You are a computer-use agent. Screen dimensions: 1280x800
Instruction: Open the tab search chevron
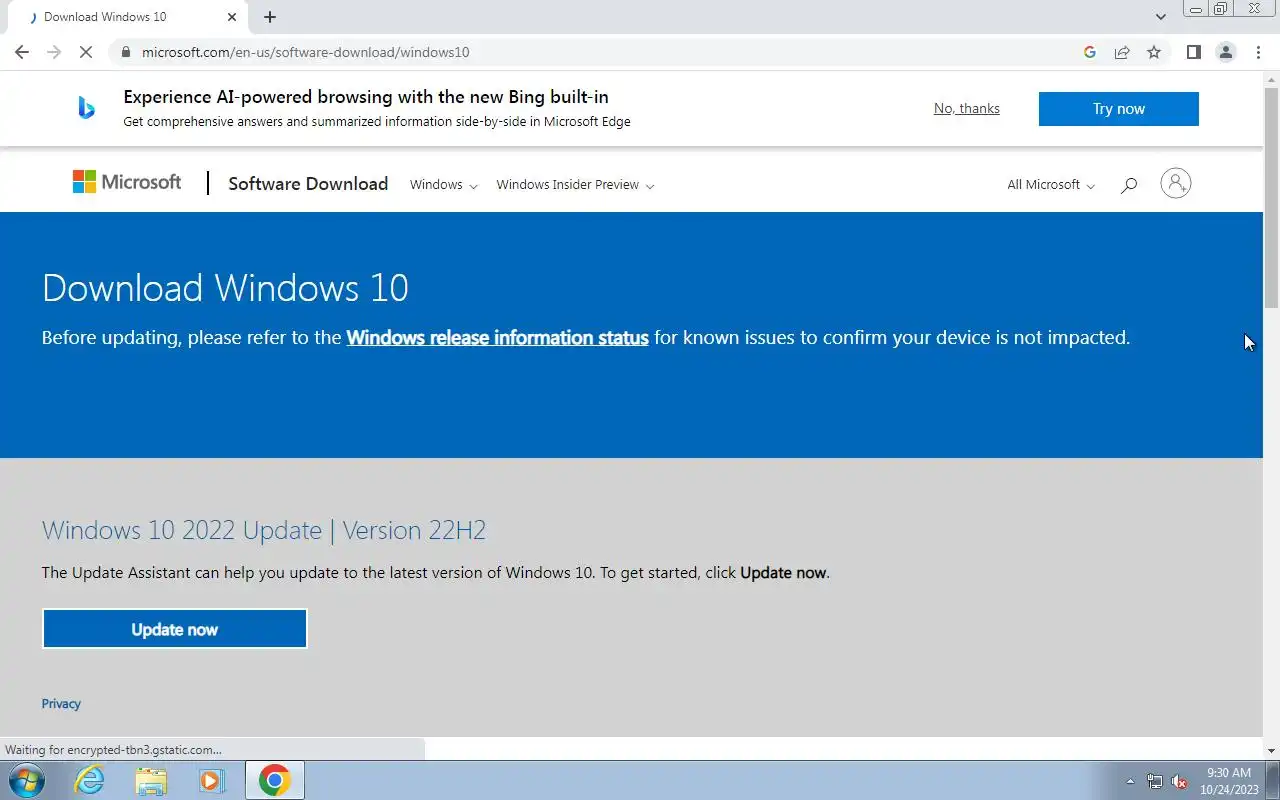point(1160,17)
